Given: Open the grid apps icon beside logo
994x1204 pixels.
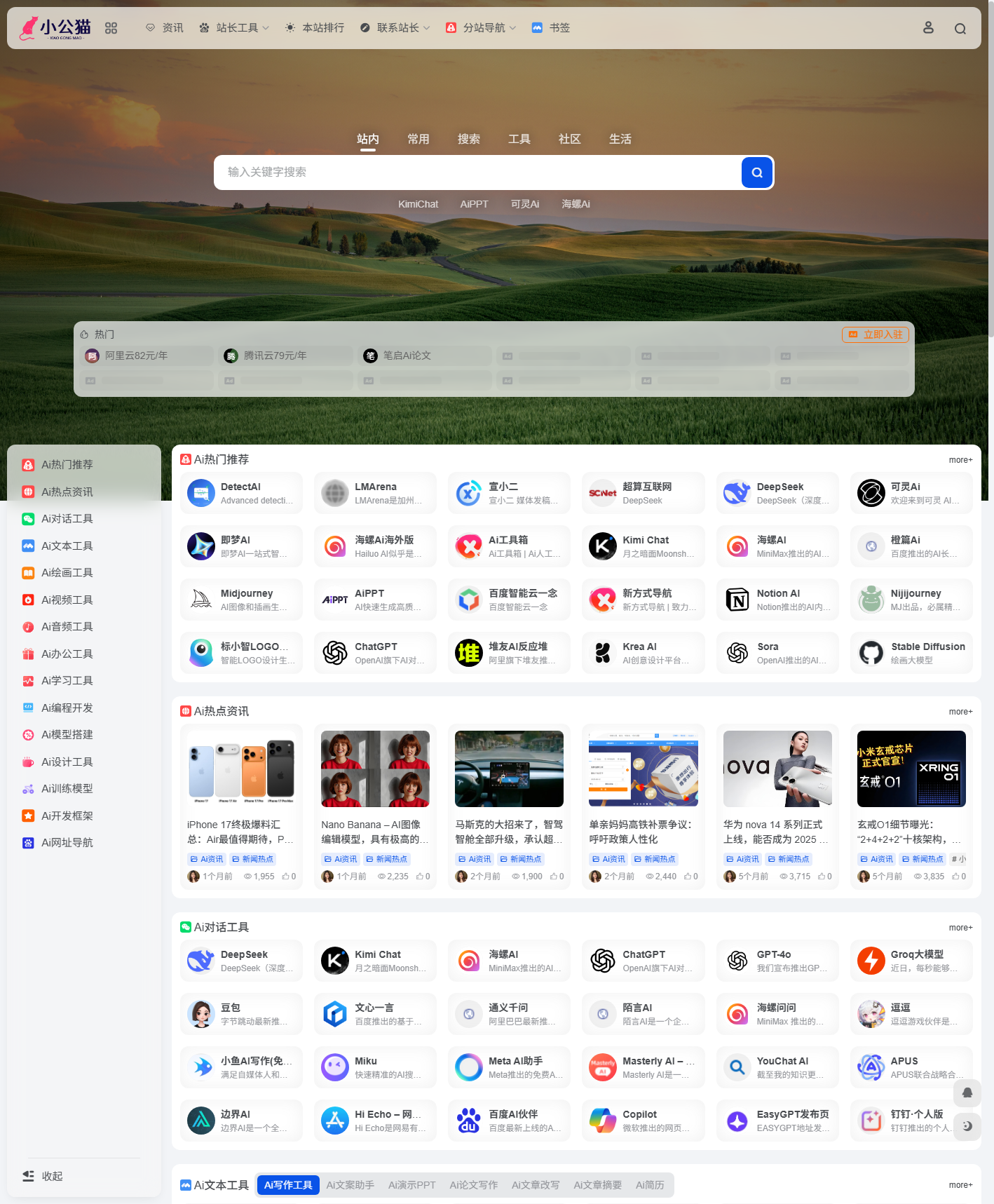Looking at the screenshot, I should click(x=111, y=28).
